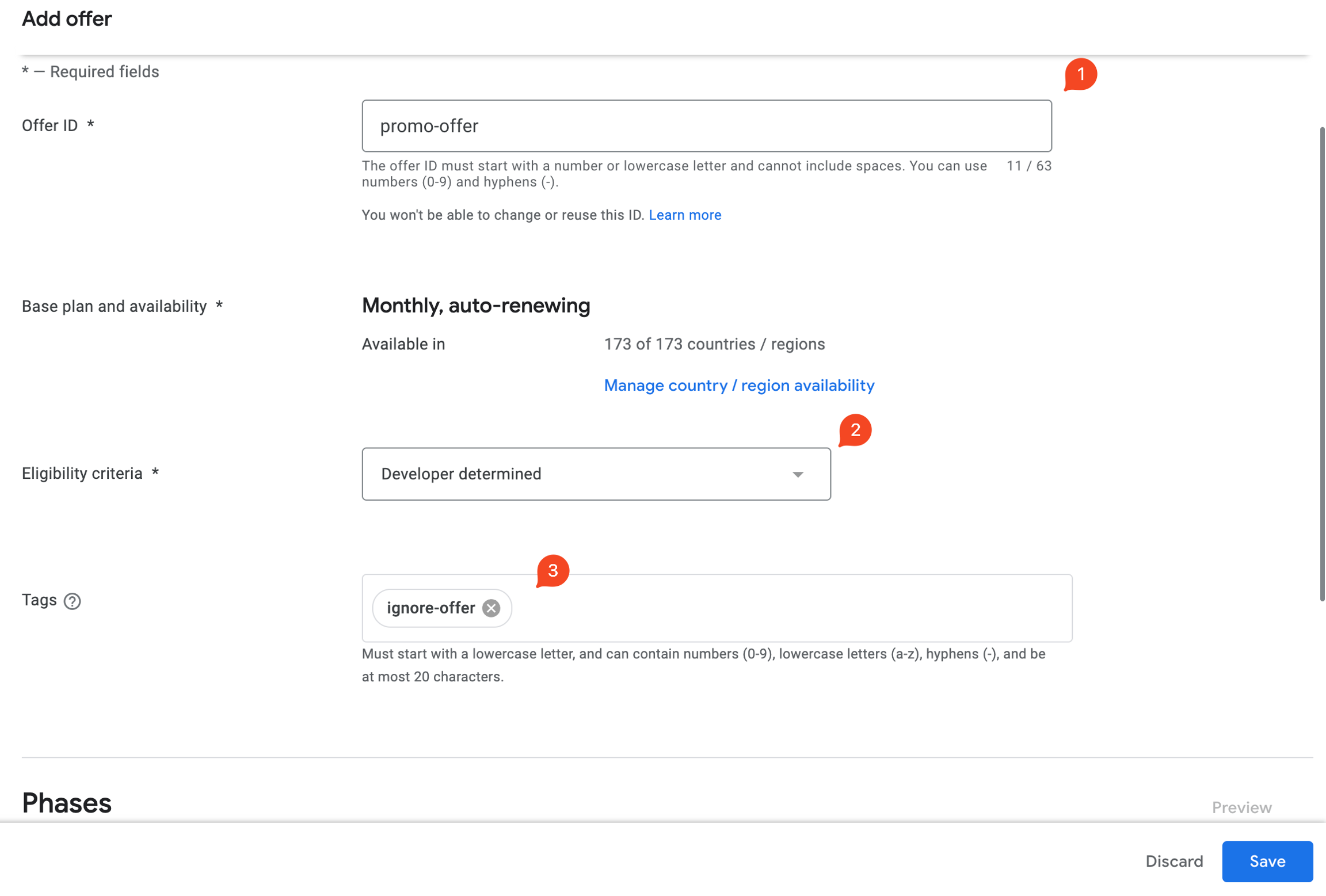The height and width of the screenshot is (896, 1326).
Task: Click red annotation marker number 1
Action: click(1080, 74)
